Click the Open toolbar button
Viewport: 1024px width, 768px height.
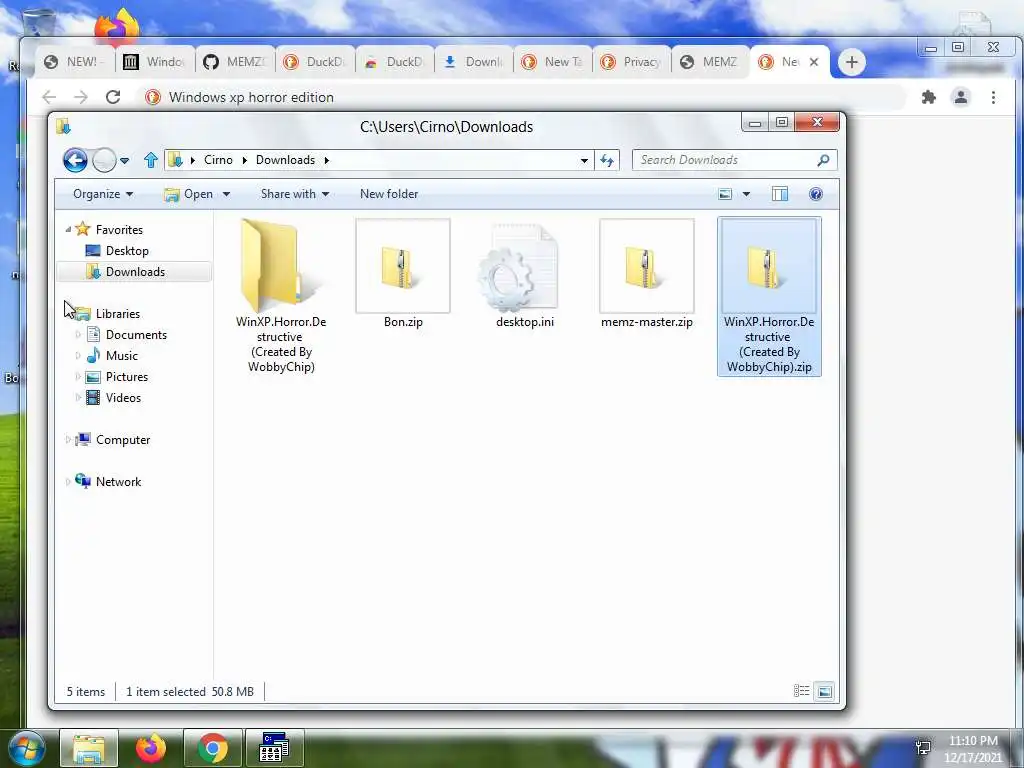[x=189, y=194]
